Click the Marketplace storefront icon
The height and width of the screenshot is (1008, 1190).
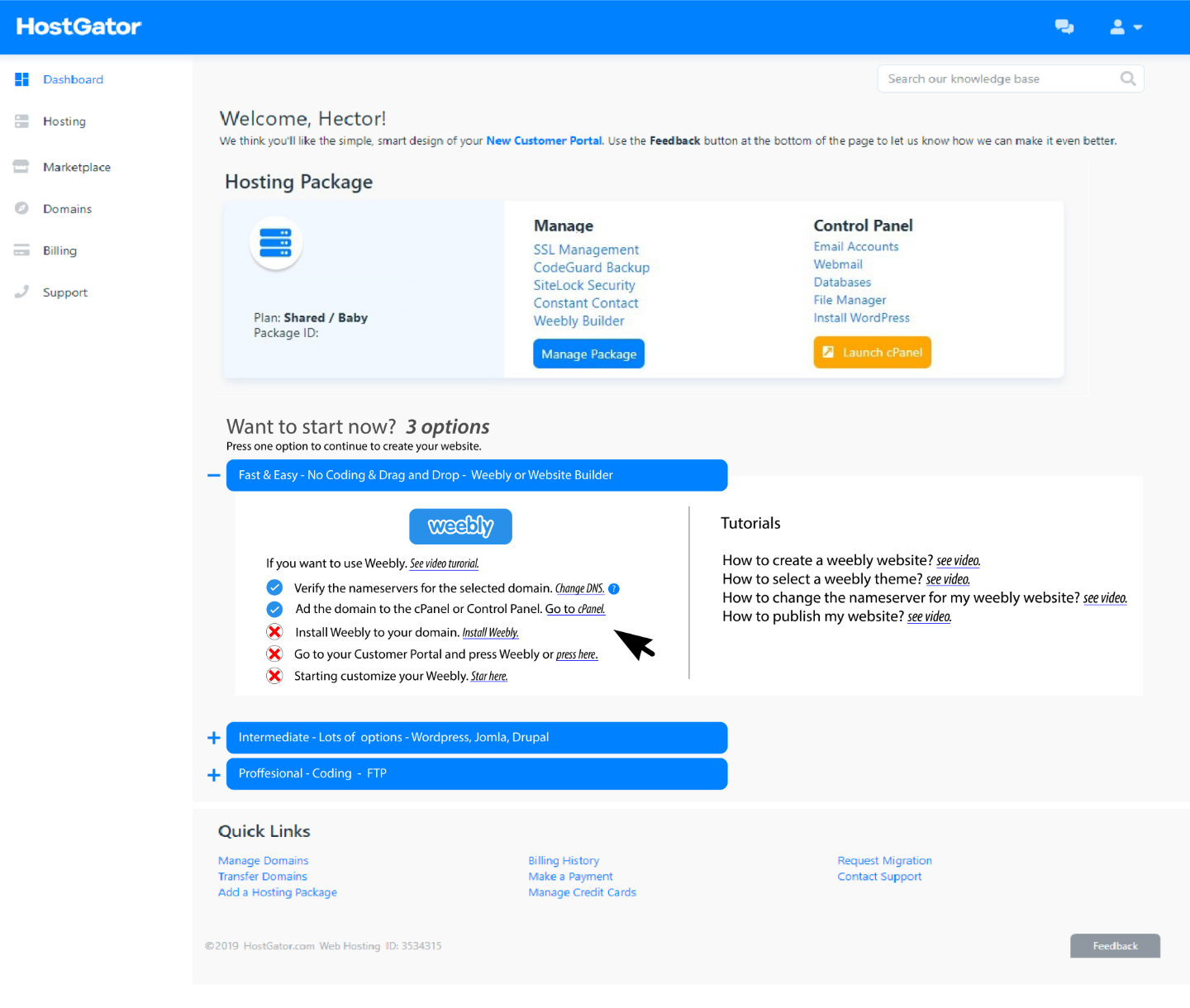21,166
